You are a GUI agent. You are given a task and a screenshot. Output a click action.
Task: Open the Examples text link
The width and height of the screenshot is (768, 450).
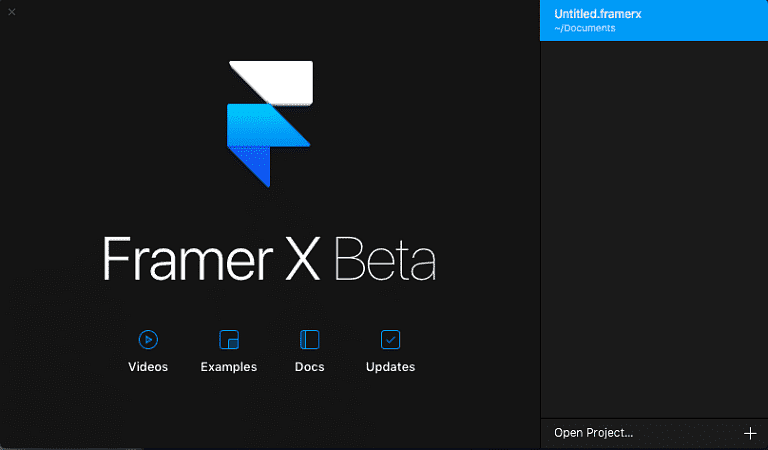tap(229, 367)
